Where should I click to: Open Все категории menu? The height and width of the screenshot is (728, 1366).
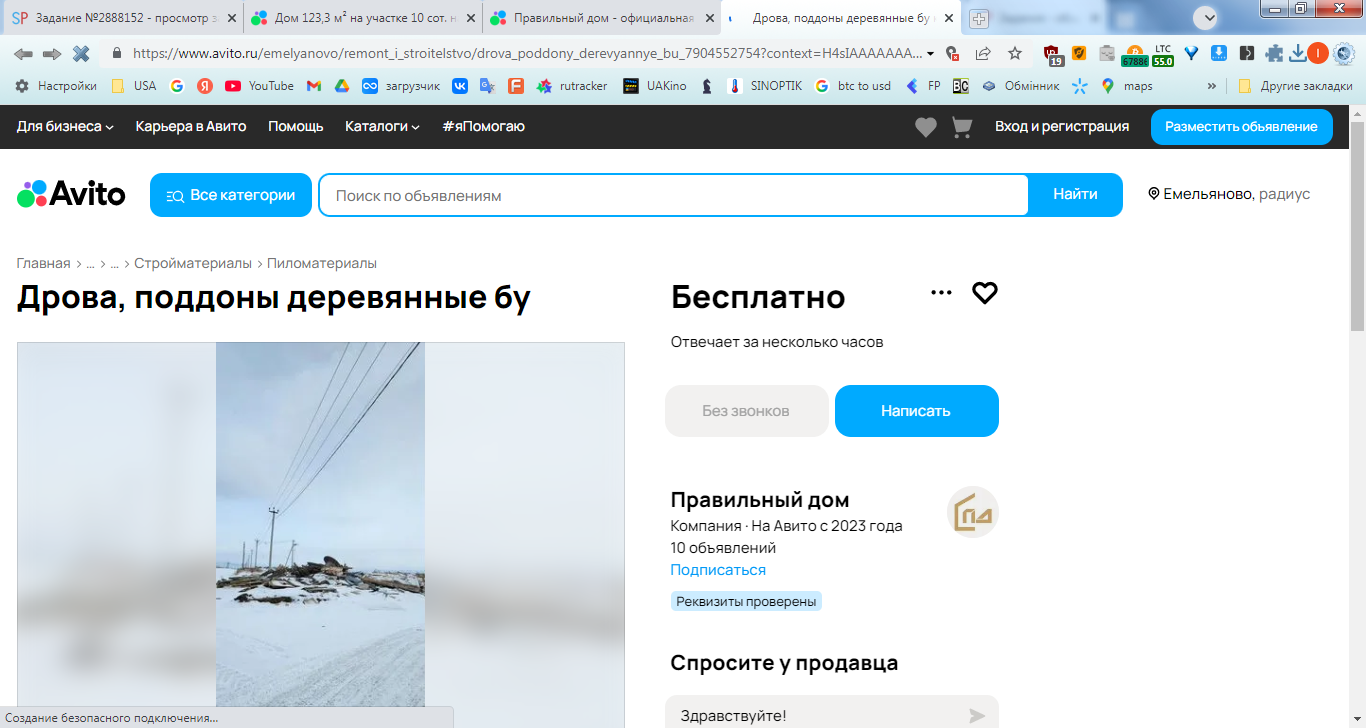[x=231, y=195]
